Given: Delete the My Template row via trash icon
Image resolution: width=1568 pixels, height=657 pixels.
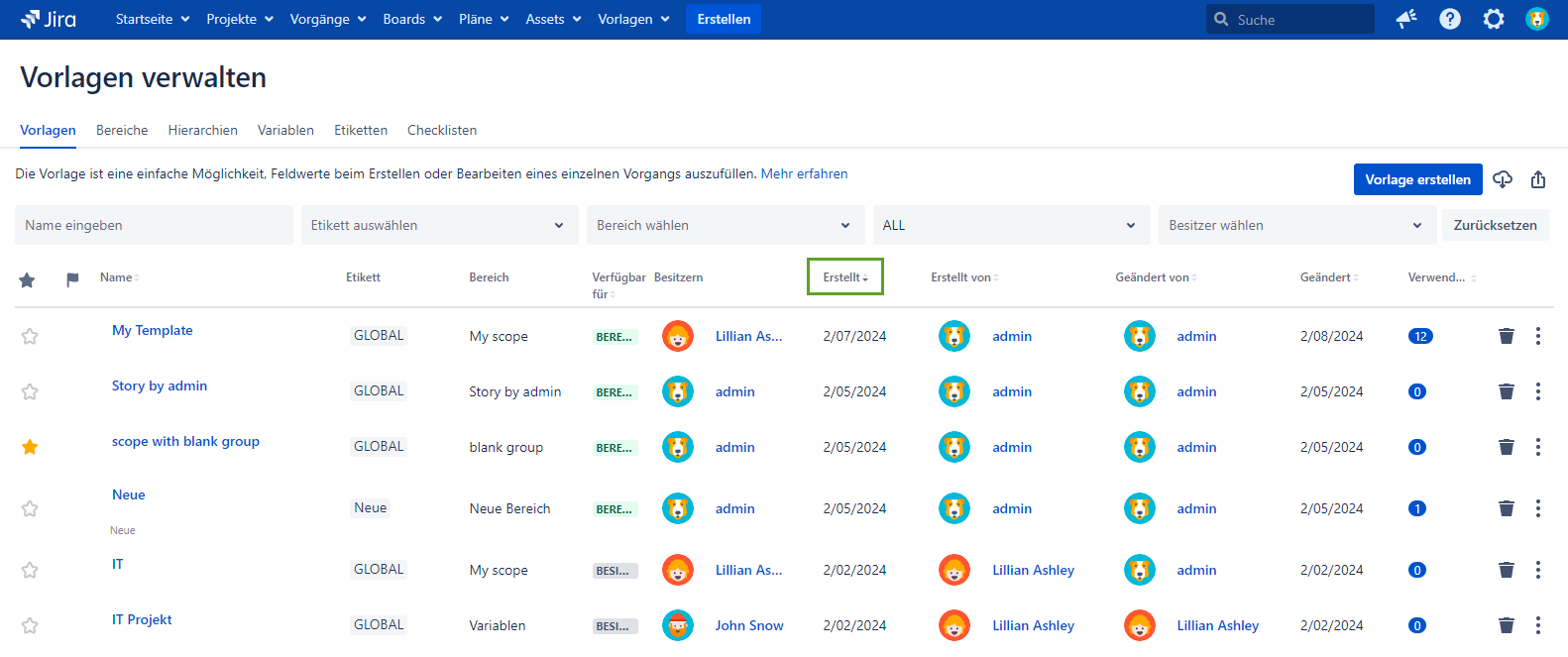Looking at the screenshot, I should coord(1506,336).
